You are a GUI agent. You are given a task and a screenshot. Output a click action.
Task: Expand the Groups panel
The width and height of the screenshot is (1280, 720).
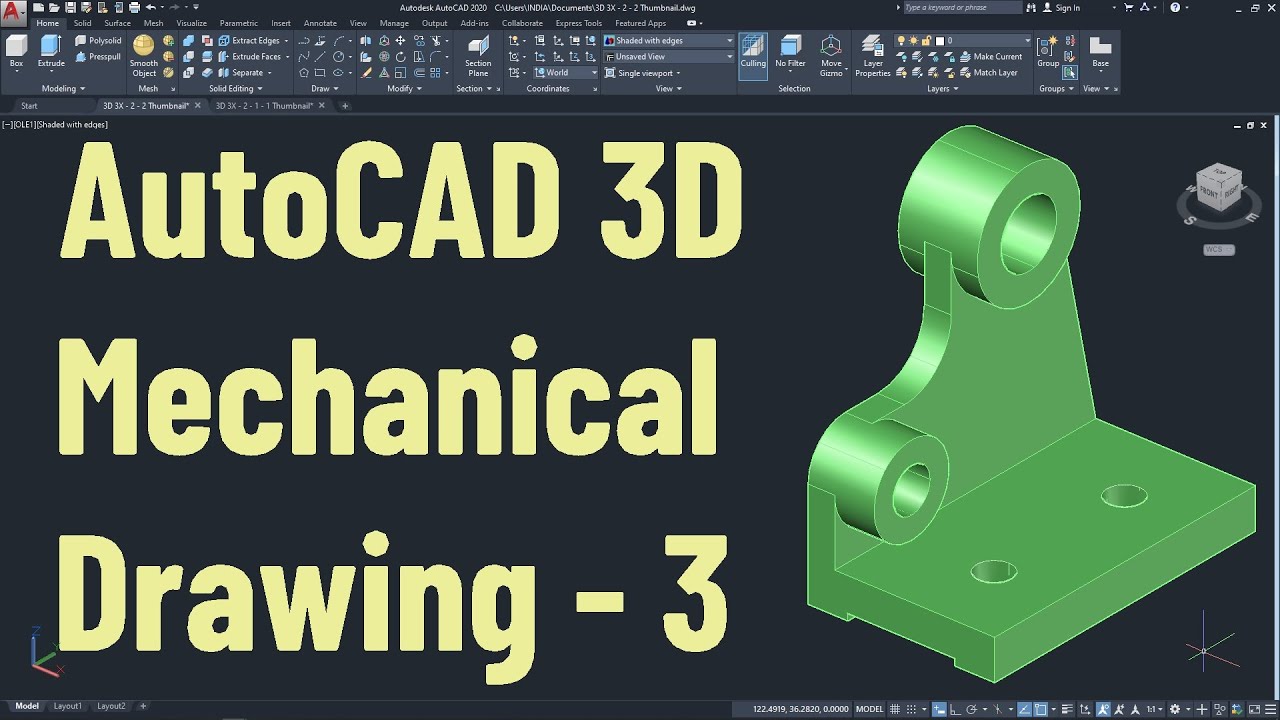[x=1056, y=88]
